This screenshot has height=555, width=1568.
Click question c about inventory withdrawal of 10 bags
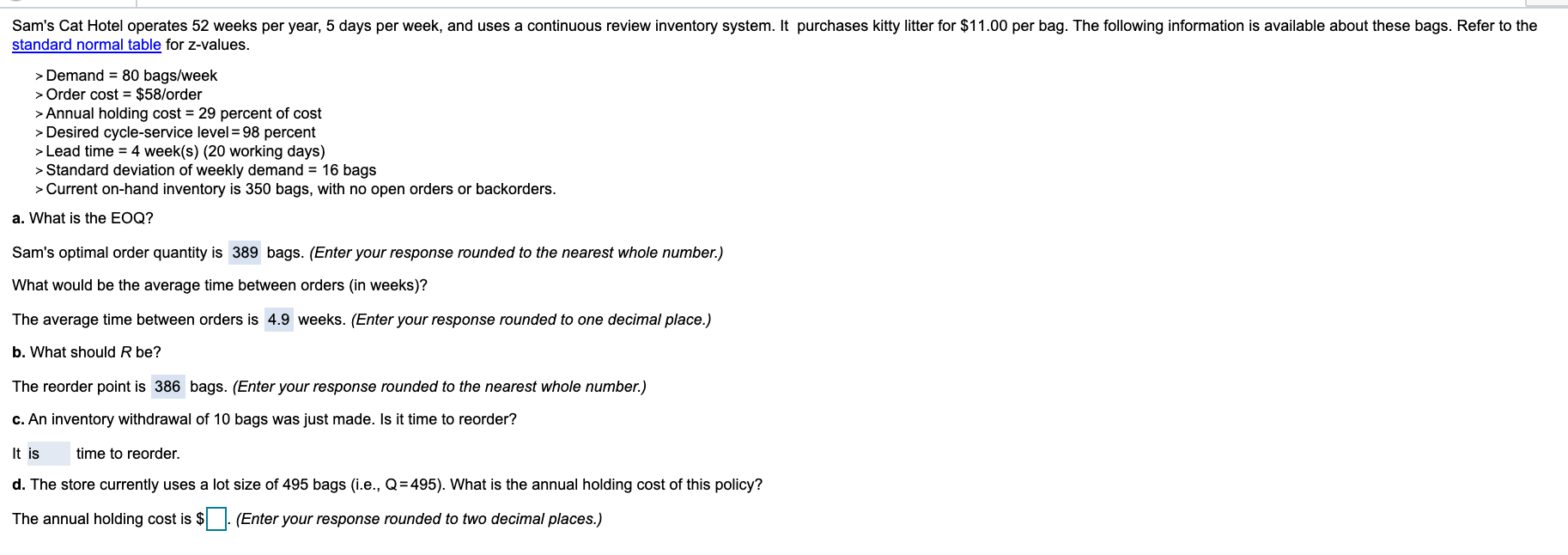click(x=264, y=419)
